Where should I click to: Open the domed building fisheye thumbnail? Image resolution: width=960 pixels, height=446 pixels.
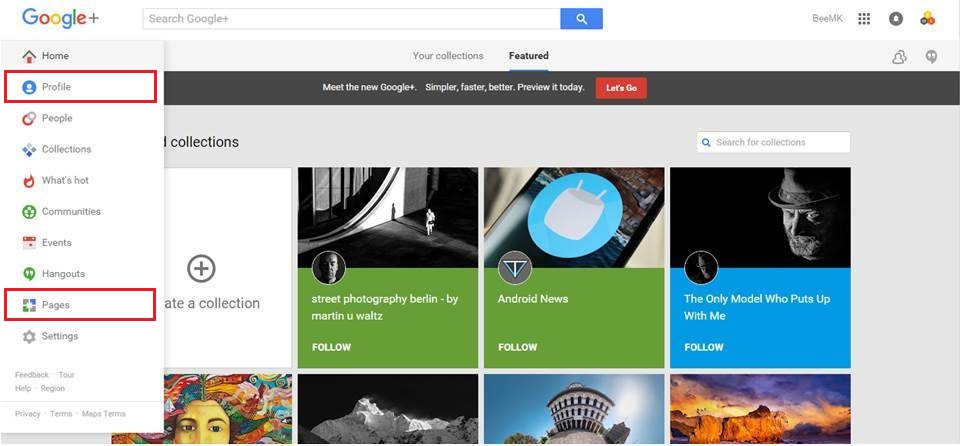(574, 410)
